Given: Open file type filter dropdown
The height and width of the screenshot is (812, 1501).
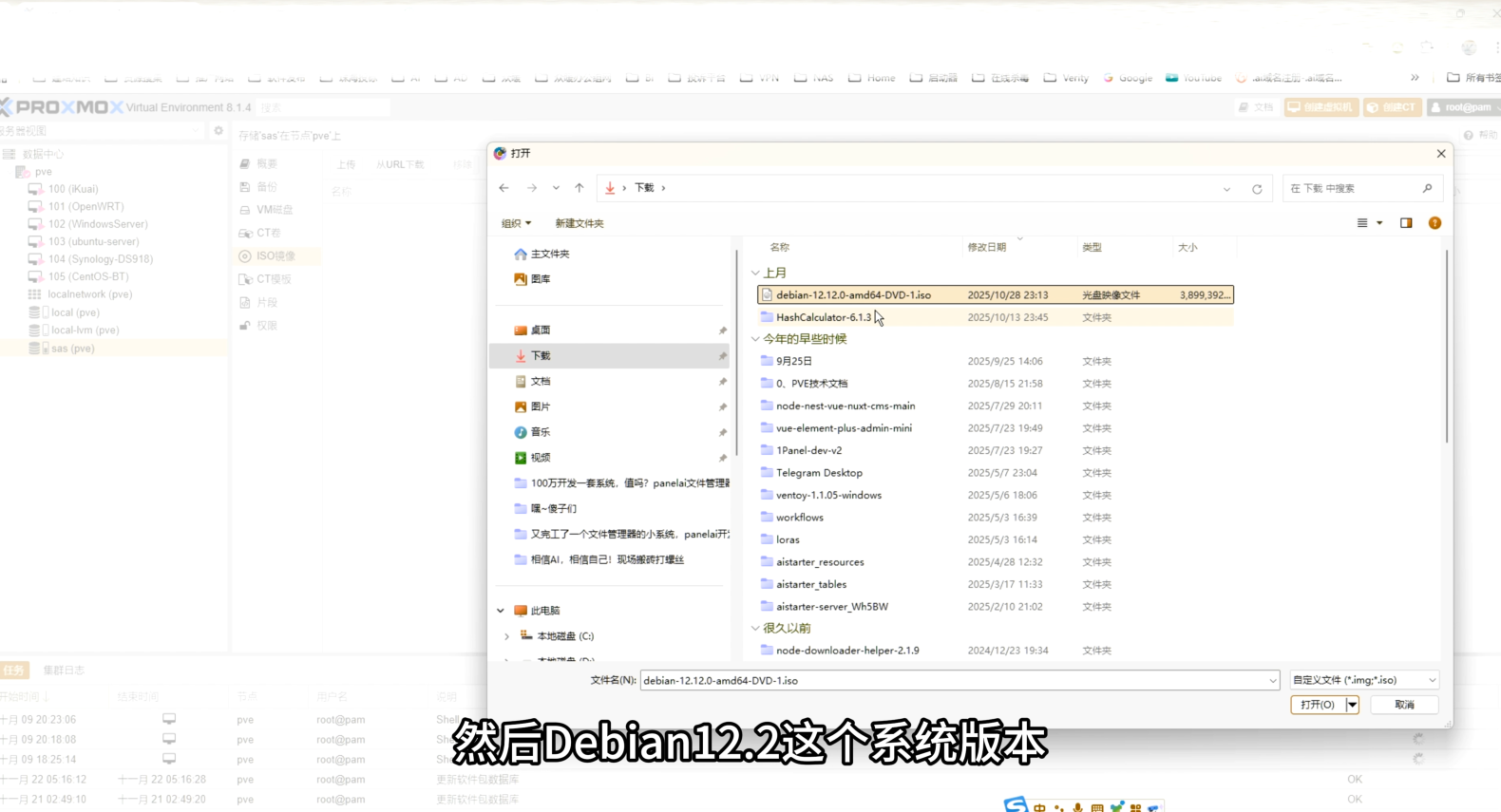Looking at the screenshot, I should pyautogui.click(x=1364, y=680).
